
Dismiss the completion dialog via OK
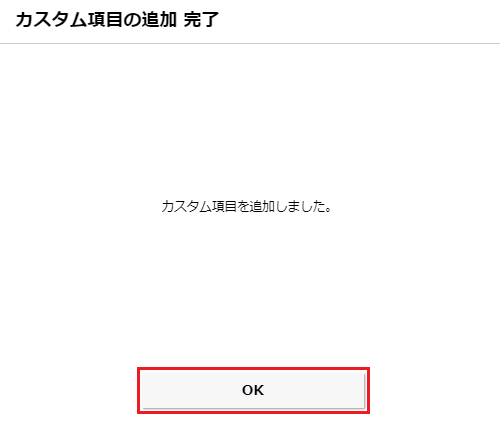point(253,390)
